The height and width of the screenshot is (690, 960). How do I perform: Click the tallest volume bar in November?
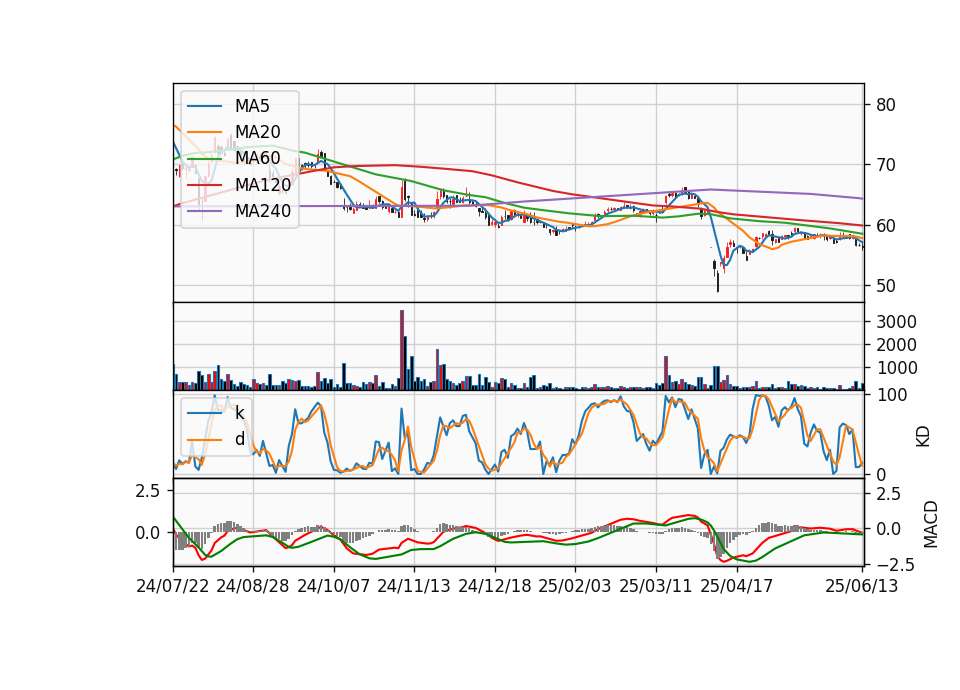click(402, 350)
